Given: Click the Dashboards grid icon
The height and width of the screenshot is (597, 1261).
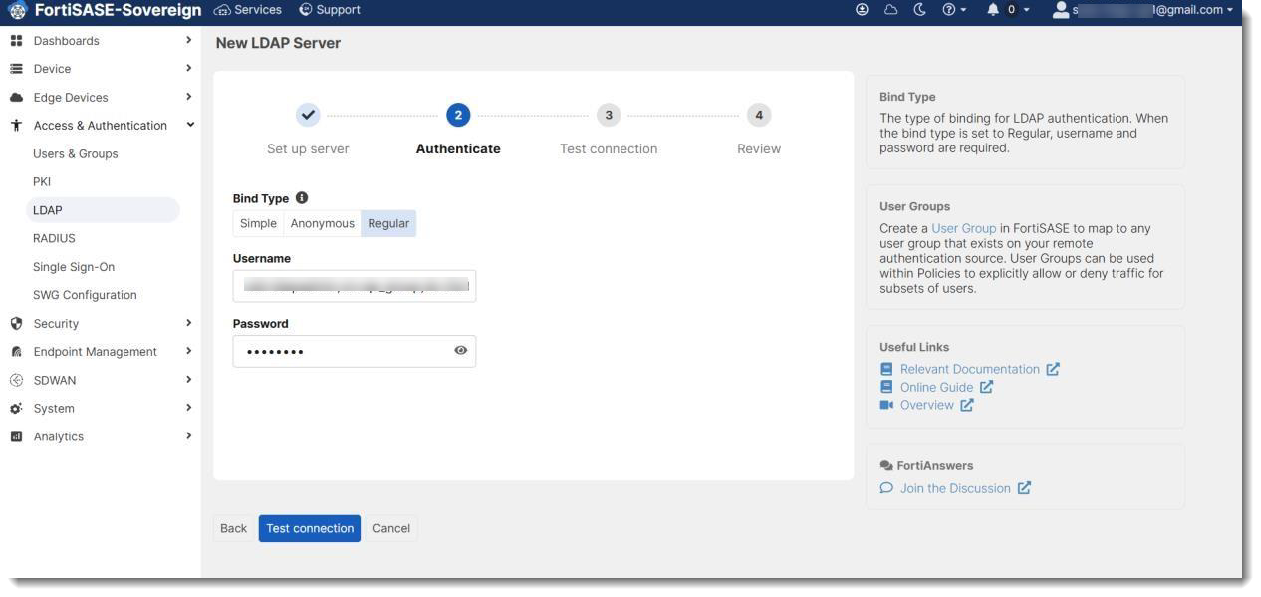Looking at the screenshot, I should [x=16, y=41].
